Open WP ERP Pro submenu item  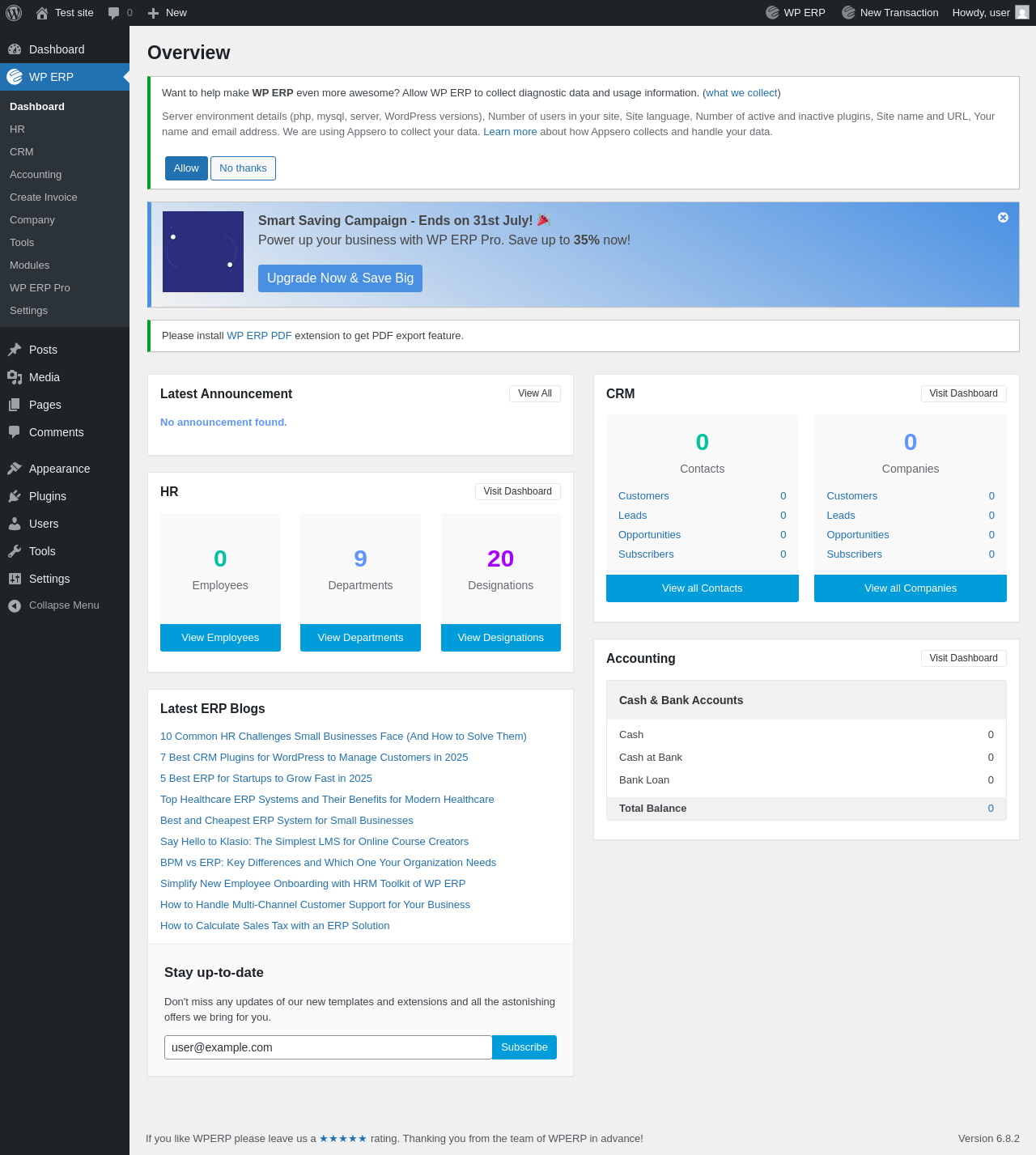tap(40, 288)
